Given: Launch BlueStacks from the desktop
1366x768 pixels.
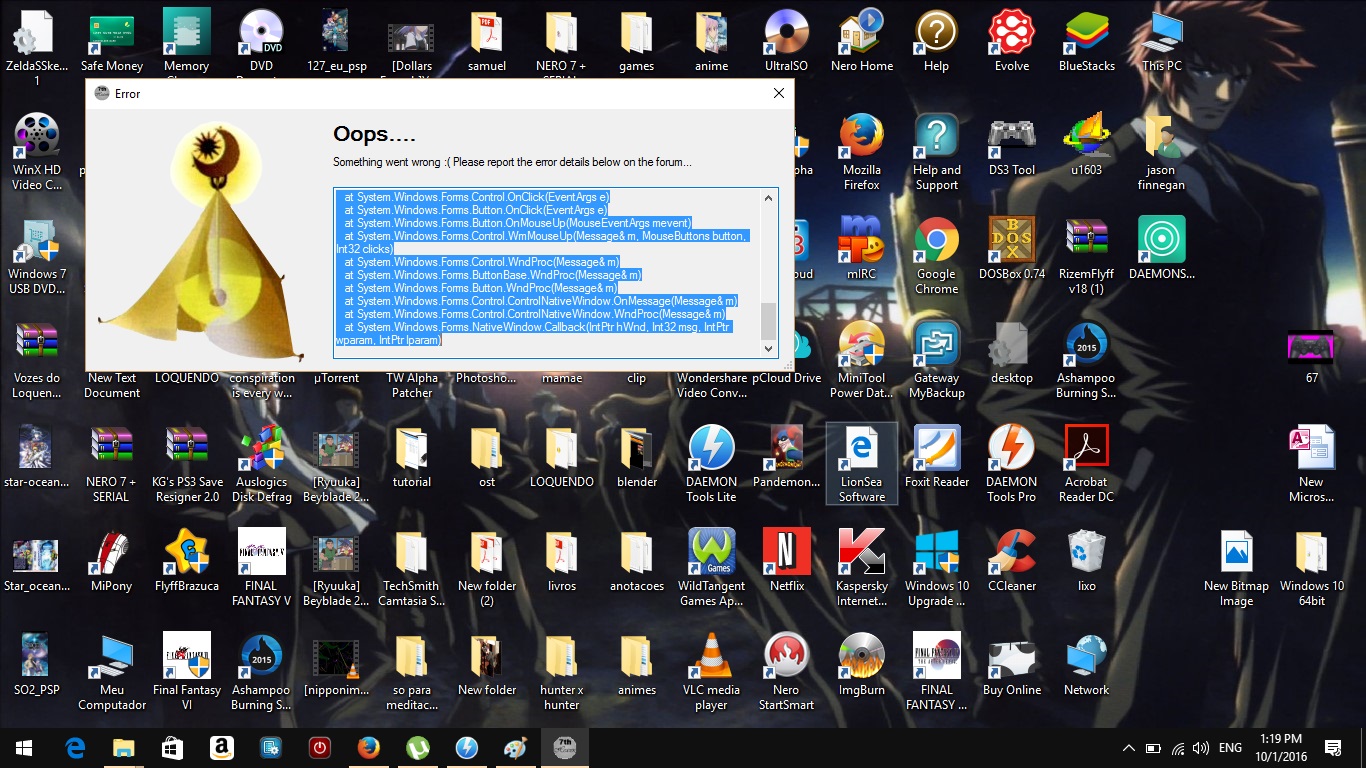Looking at the screenshot, I should click(1087, 42).
